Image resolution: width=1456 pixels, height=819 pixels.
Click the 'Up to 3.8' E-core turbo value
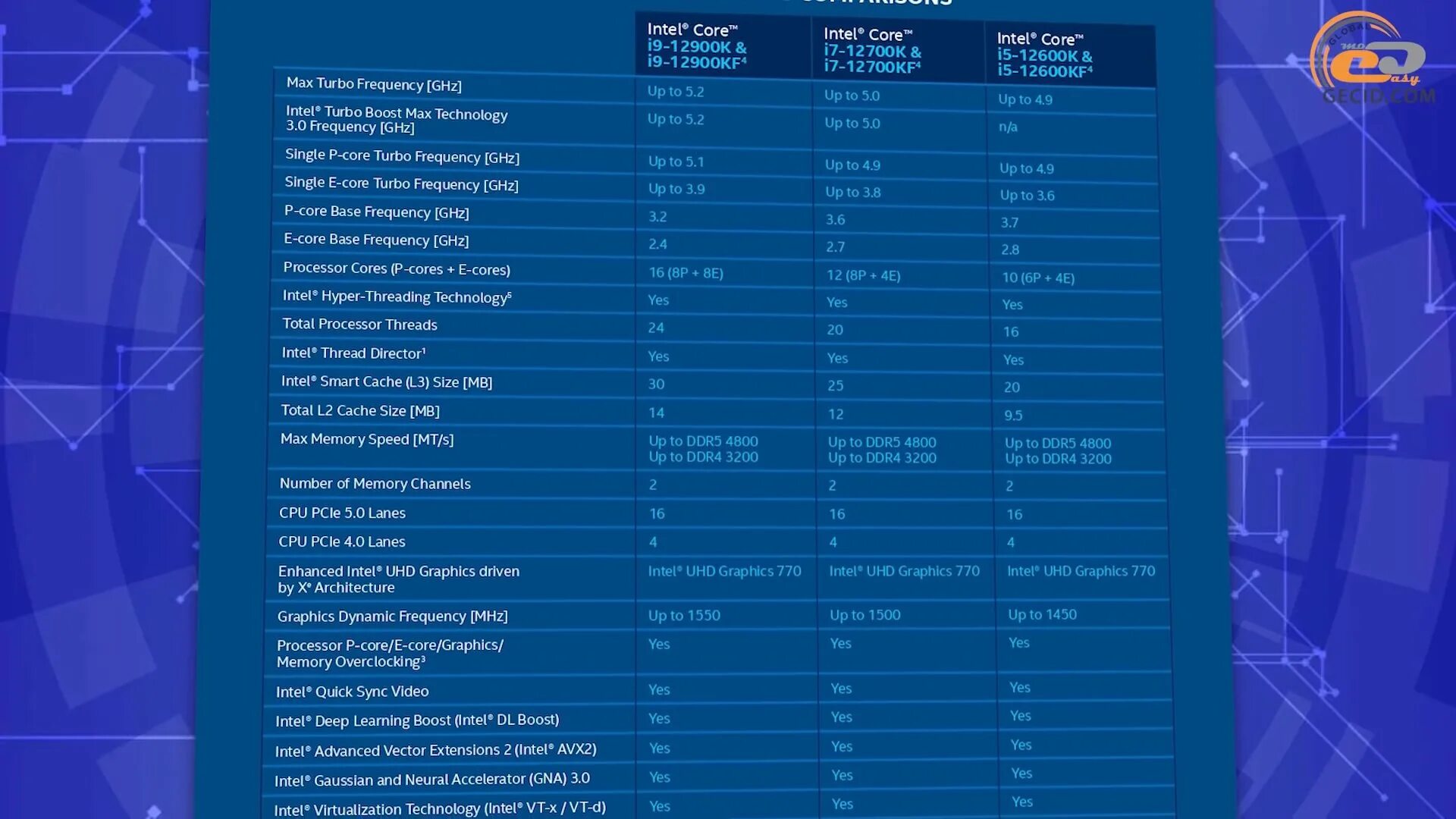point(853,193)
